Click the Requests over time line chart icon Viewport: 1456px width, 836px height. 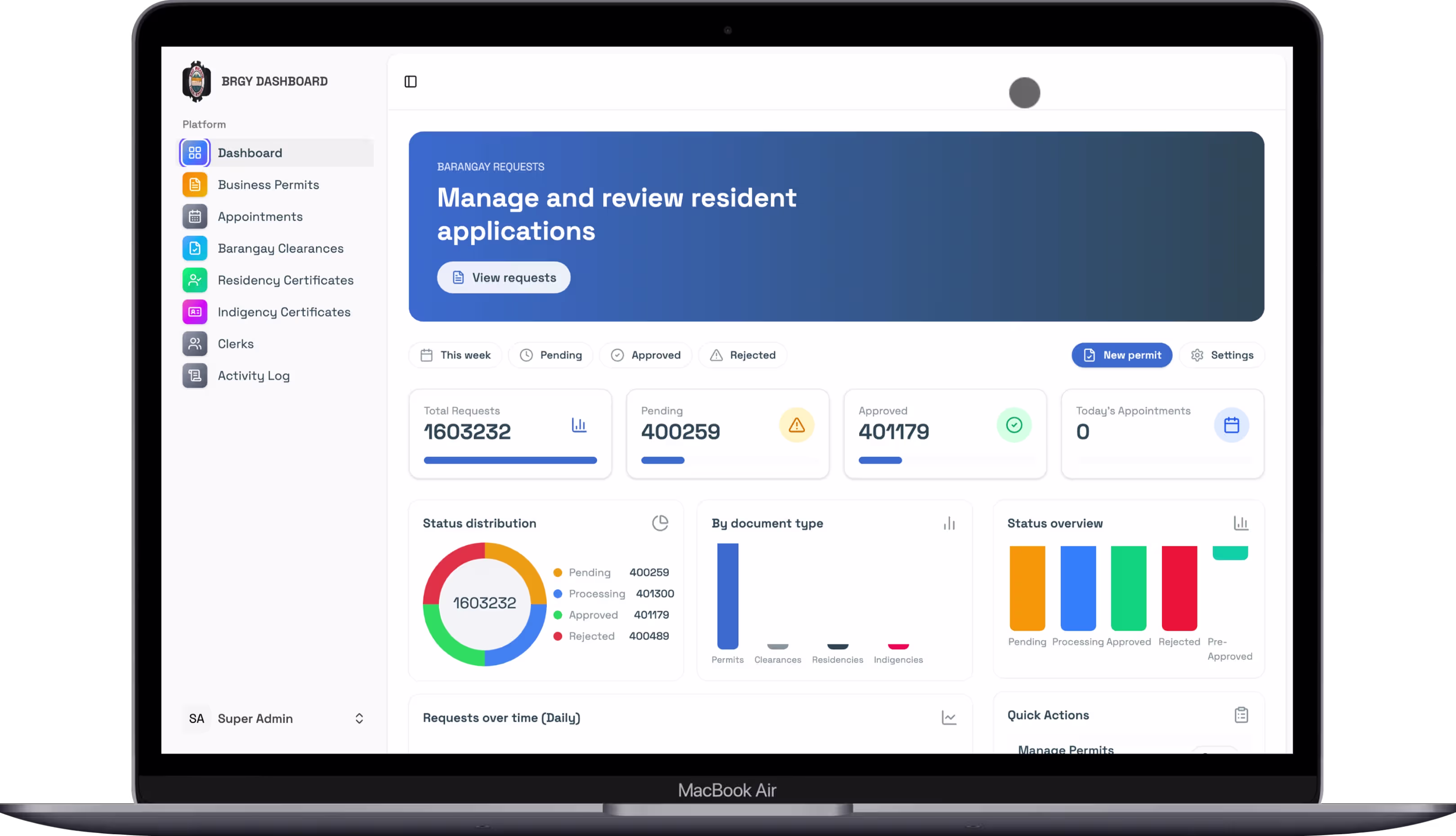[949, 718]
